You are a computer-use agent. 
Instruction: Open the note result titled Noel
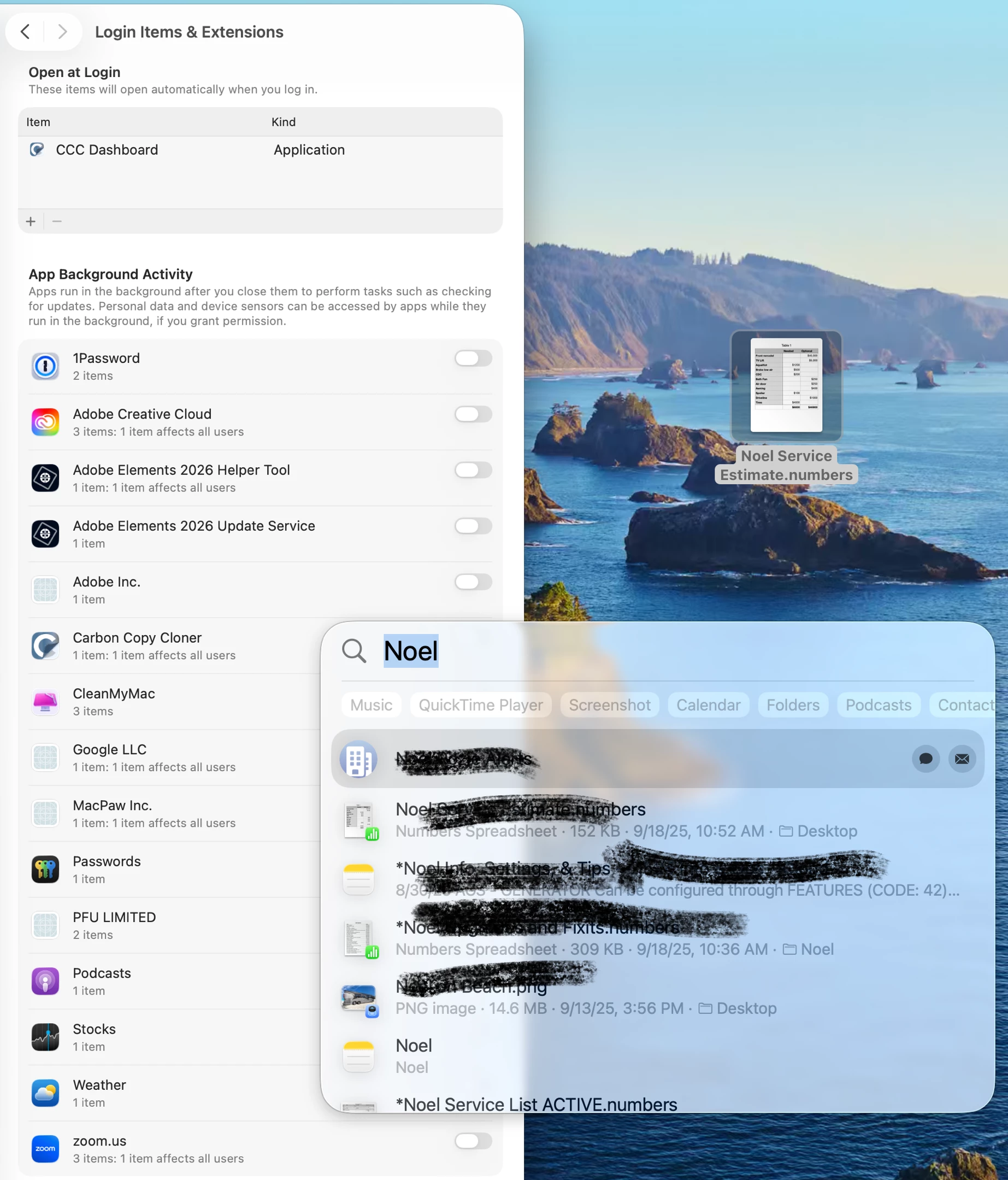coord(657,1056)
